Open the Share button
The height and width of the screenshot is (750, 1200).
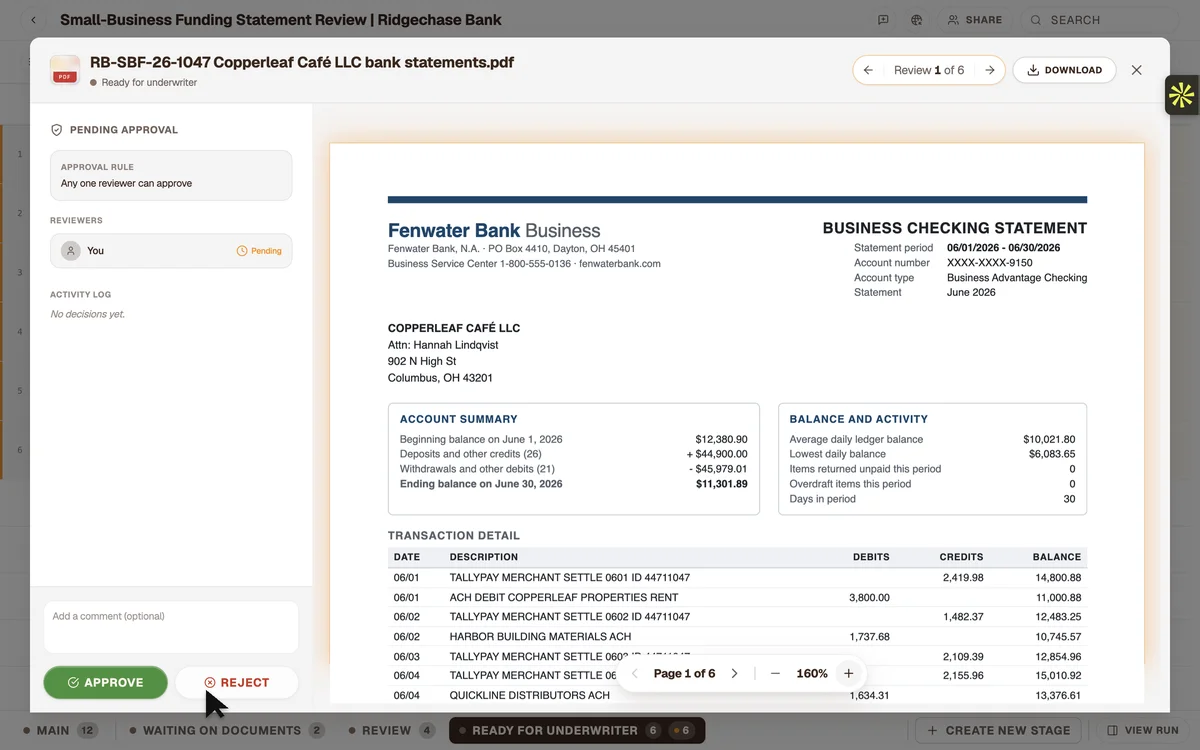pyautogui.click(x=975, y=20)
